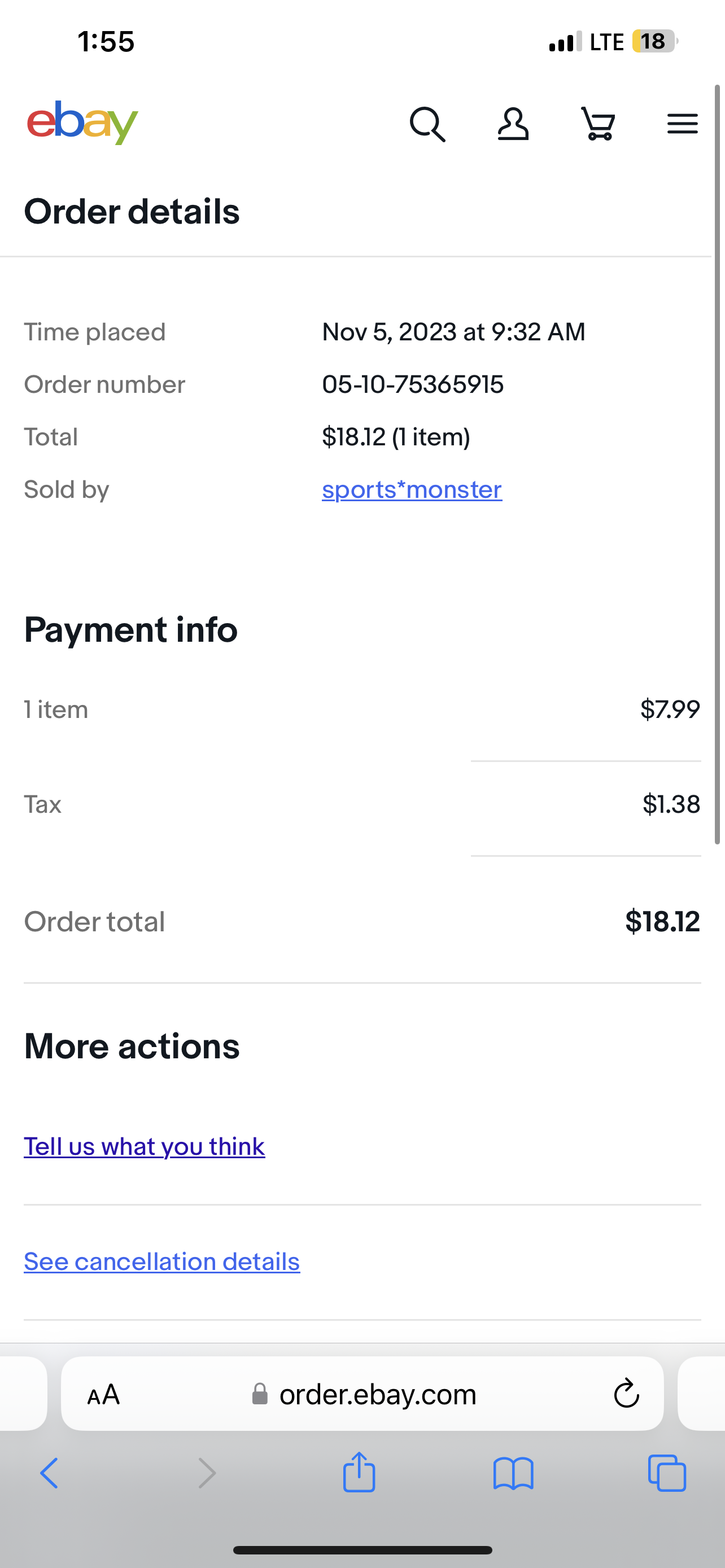Tap the order.ebay.com address bar
Viewport: 725px width, 1568px height.
tap(362, 1393)
